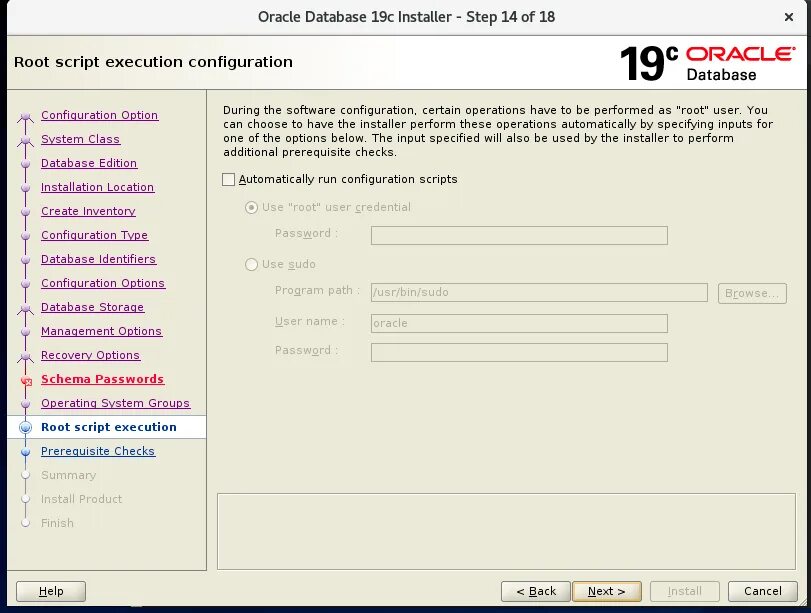This screenshot has width=811, height=613.
Task: Click the root Password input field
Action: [519, 235]
